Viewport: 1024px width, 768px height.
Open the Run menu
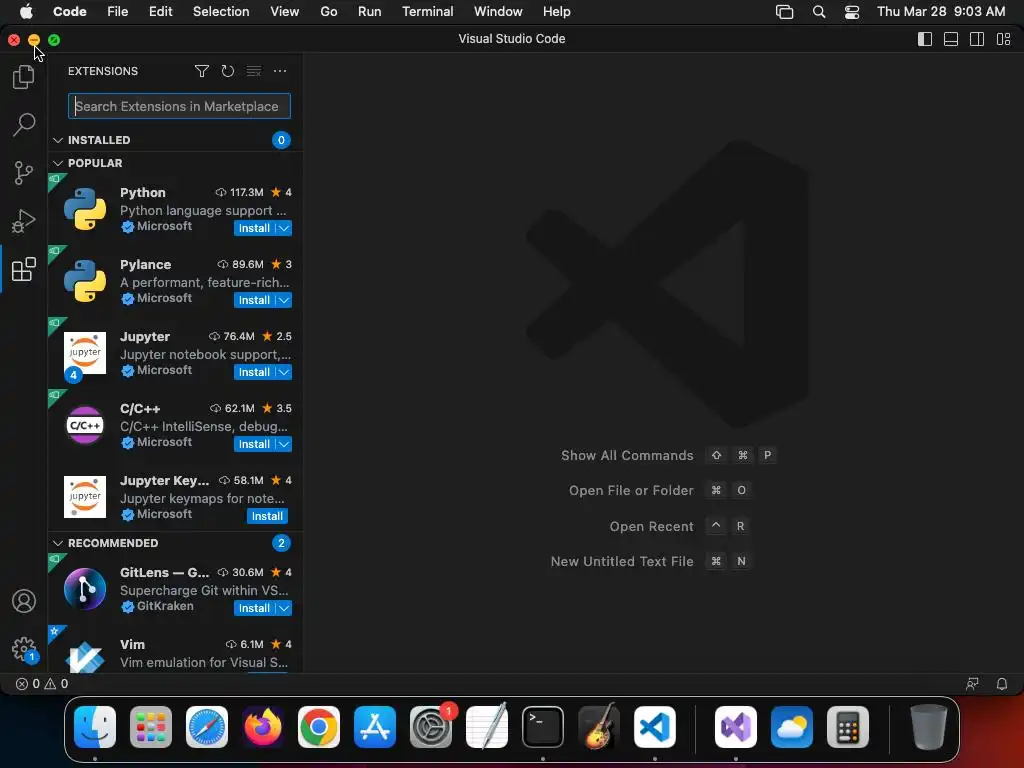369,12
